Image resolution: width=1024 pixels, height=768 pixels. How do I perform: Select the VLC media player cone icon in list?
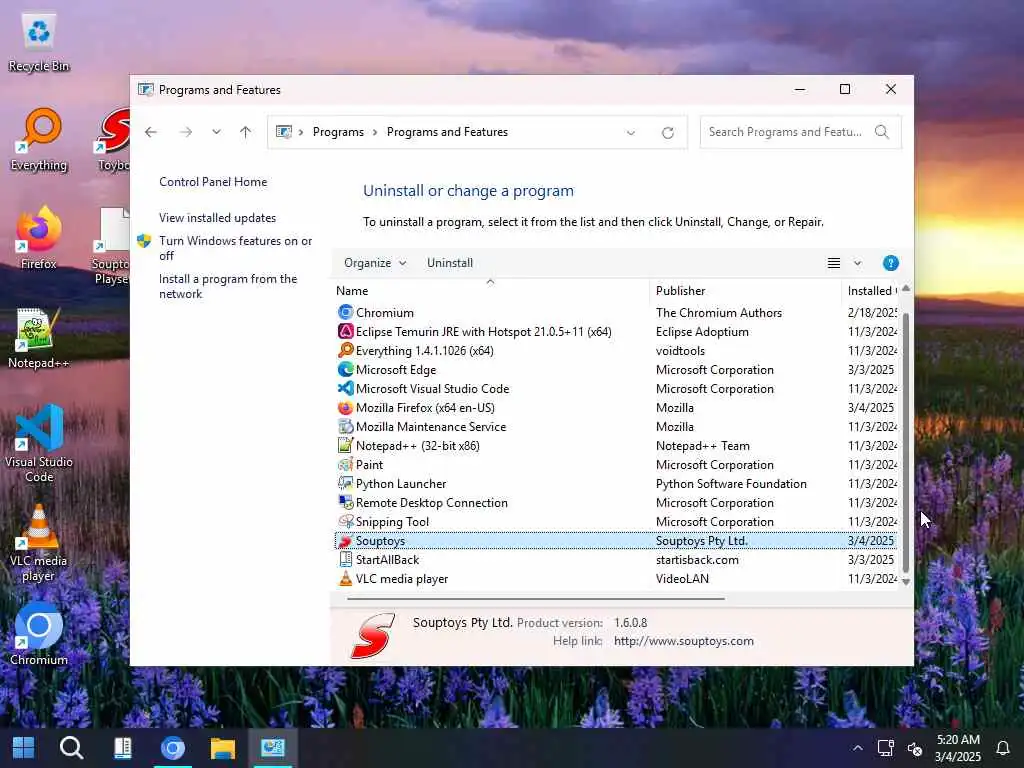pyautogui.click(x=345, y=579)
